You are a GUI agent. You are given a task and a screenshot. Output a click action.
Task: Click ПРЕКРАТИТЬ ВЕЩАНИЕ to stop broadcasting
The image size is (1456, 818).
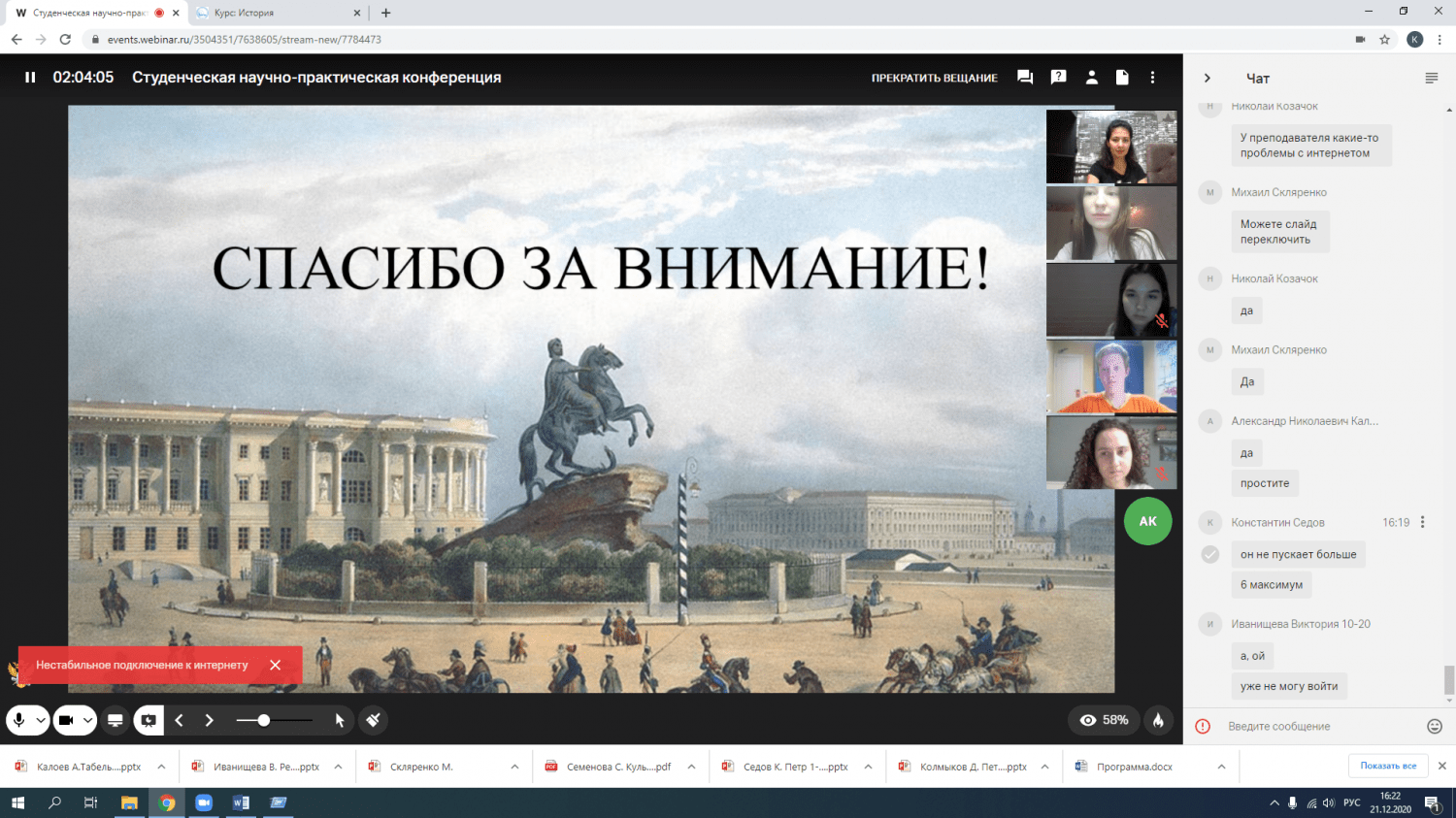pos(934,78)
